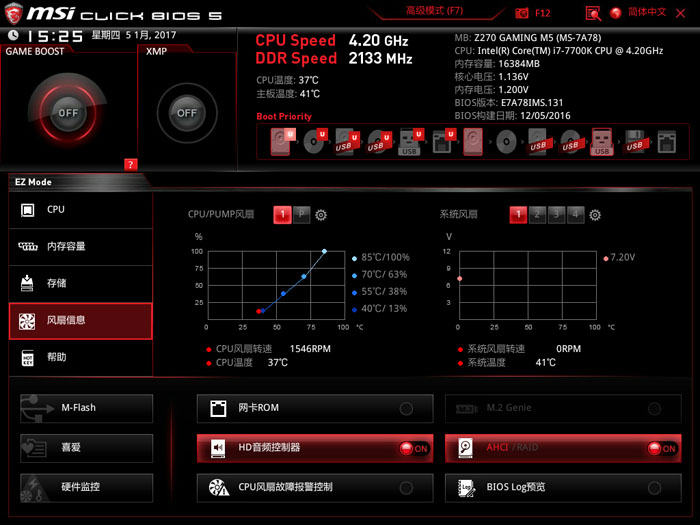Click the fan curve point at 38%
Image resolution: width=700 pixels, height=525 pixels.
pyautogui.click(x=283, y=294)
